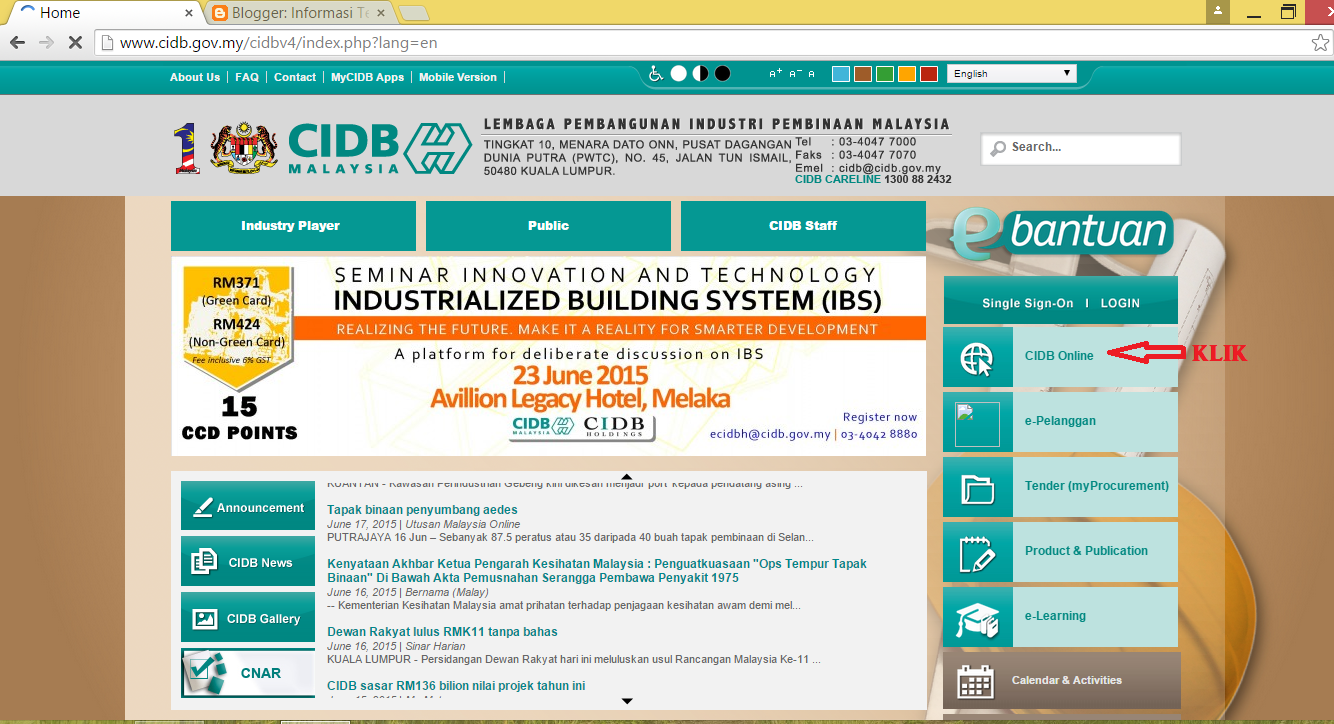
Task: Click the Product & Publication notepad icon
Action: pos(977,553)
